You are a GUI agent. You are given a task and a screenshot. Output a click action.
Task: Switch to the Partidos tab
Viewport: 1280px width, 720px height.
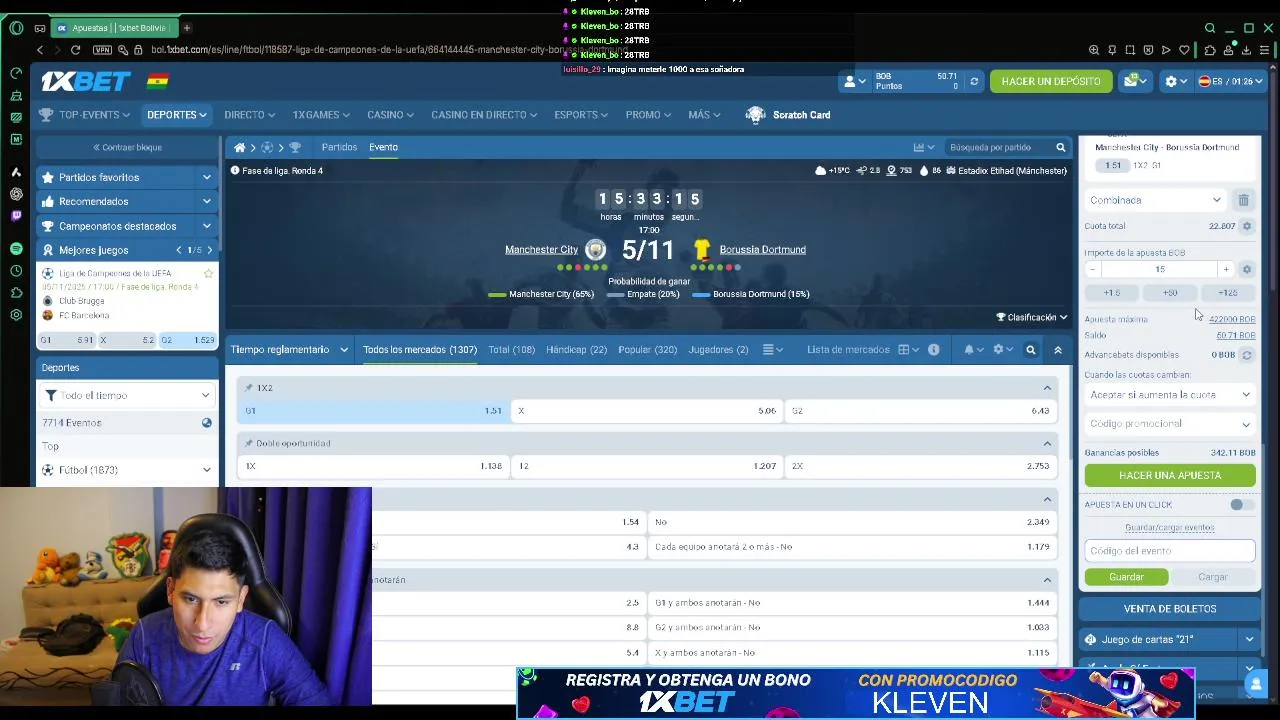[x=339, y=147]
